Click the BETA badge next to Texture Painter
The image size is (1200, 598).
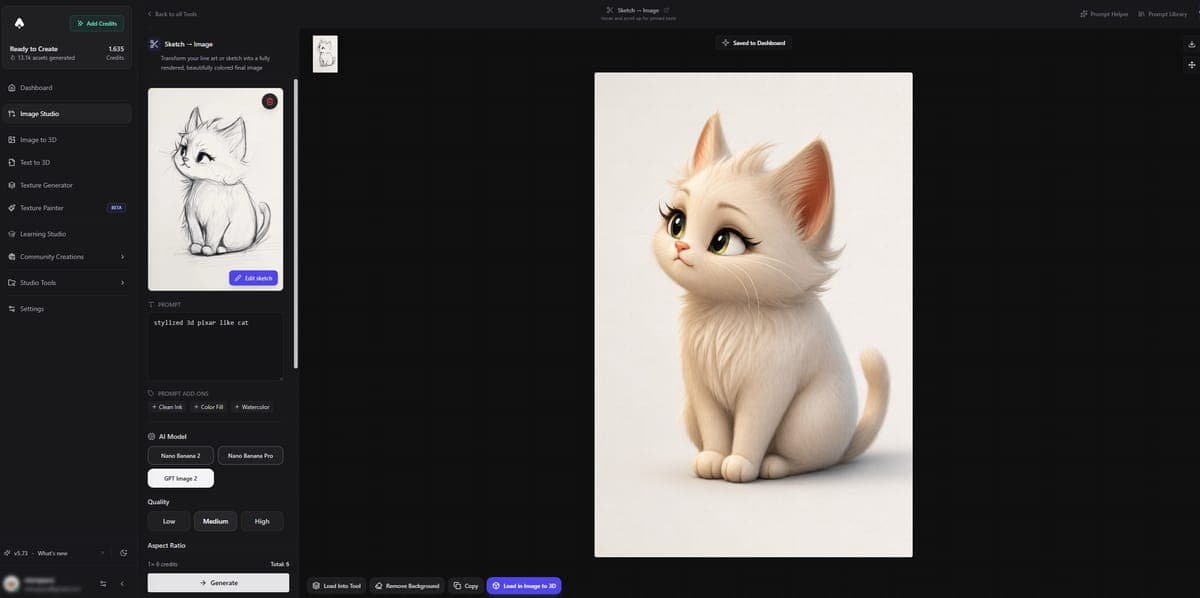116,208
